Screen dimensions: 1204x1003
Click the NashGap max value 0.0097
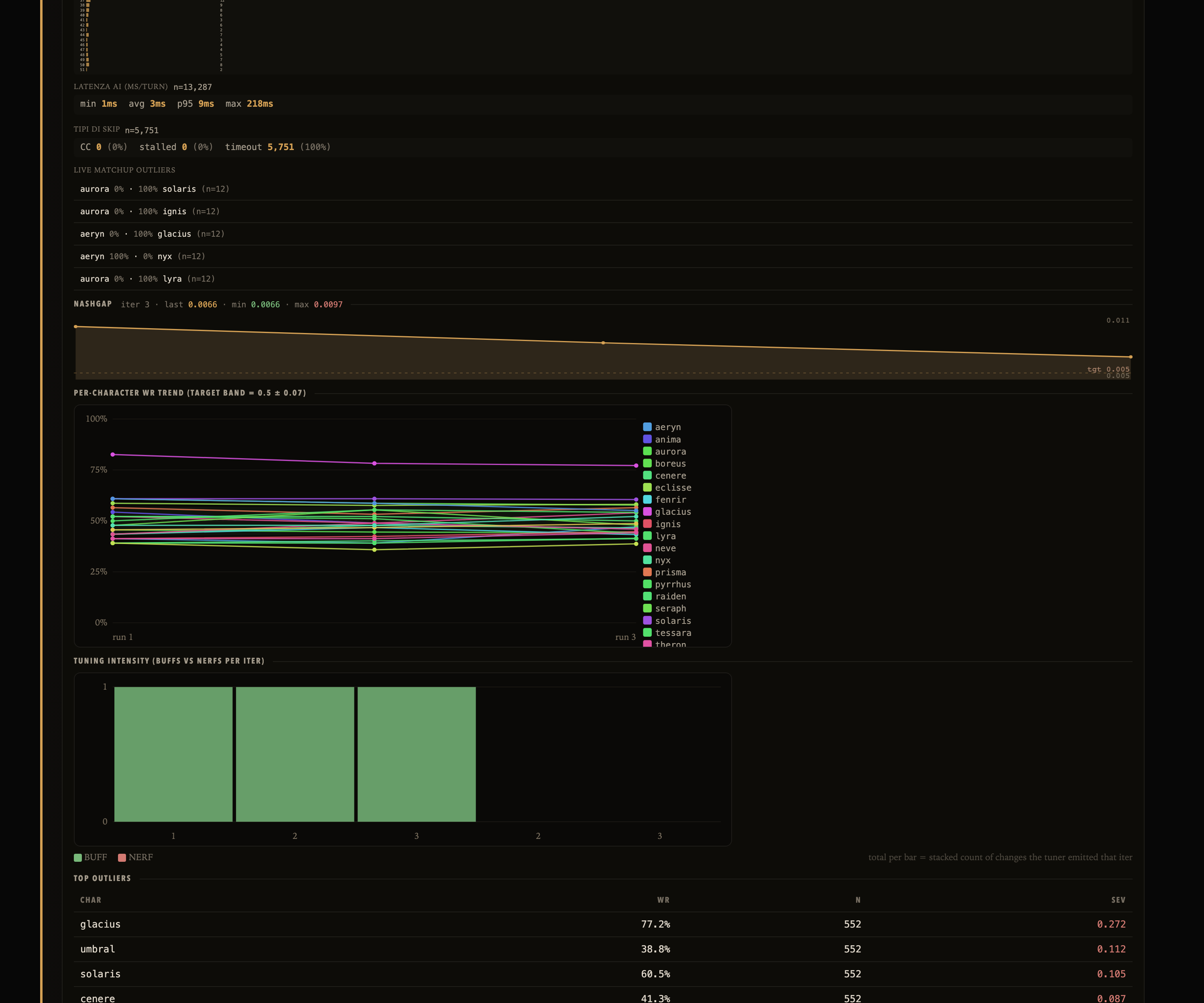pos(328,305)
